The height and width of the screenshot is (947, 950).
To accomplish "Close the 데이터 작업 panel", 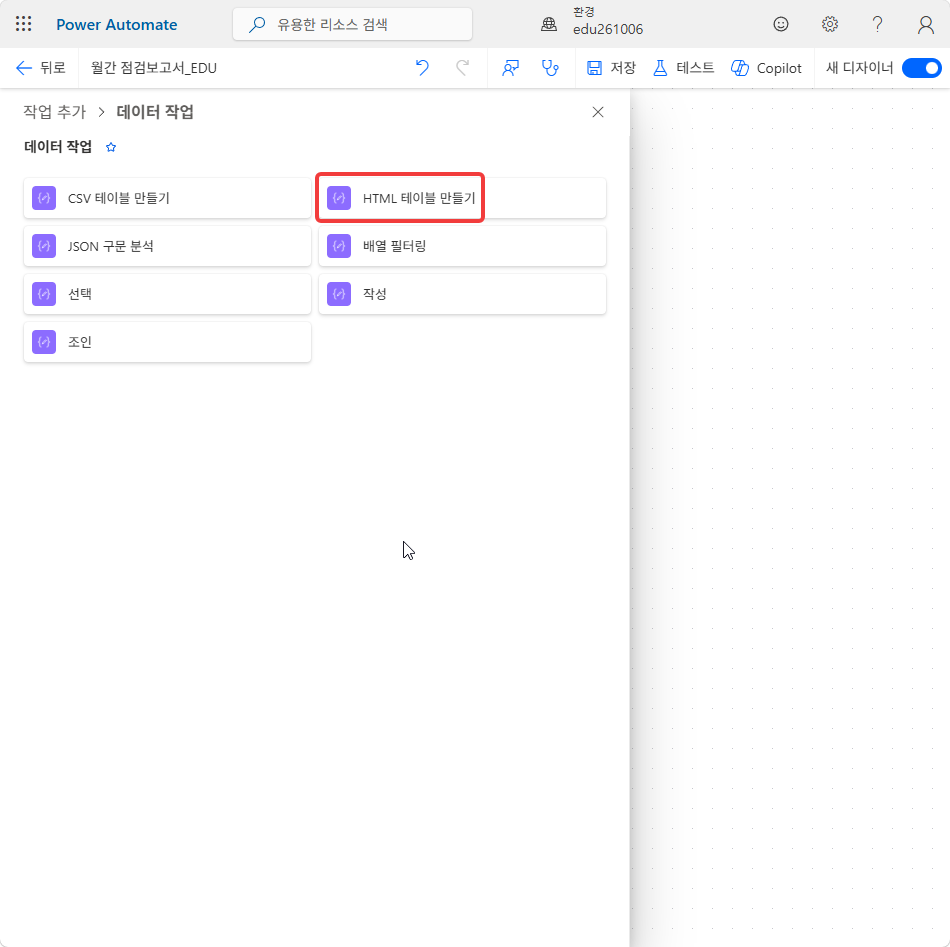I will (x=598, y=112).
